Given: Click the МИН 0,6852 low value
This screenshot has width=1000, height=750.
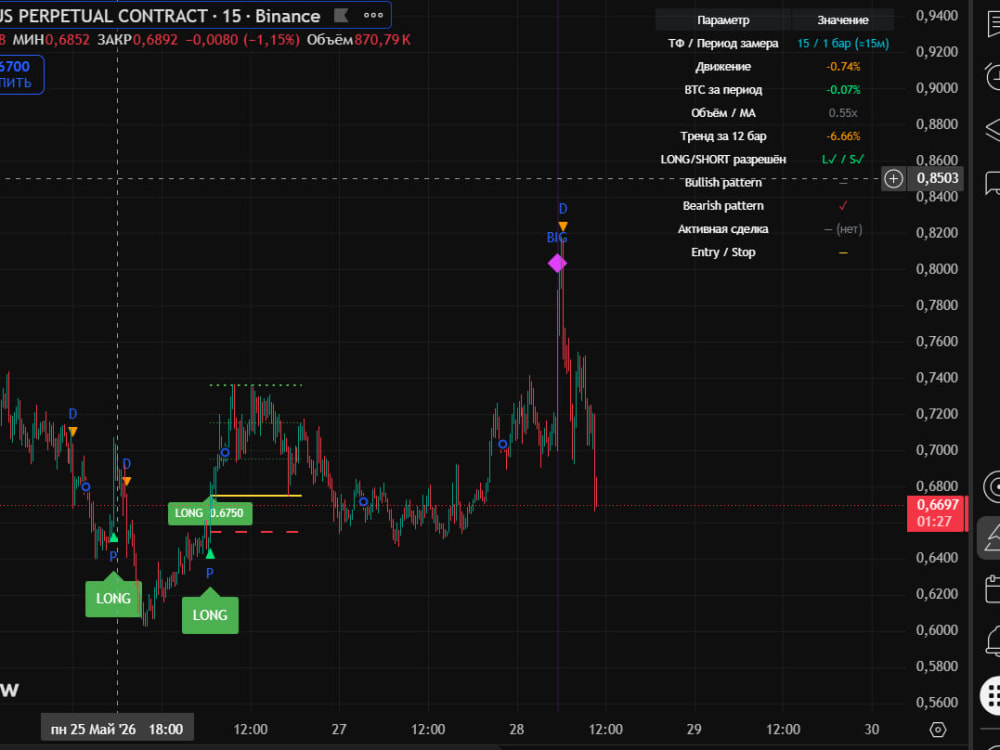Looking at the screenshot, I should (x=51, y=40).
